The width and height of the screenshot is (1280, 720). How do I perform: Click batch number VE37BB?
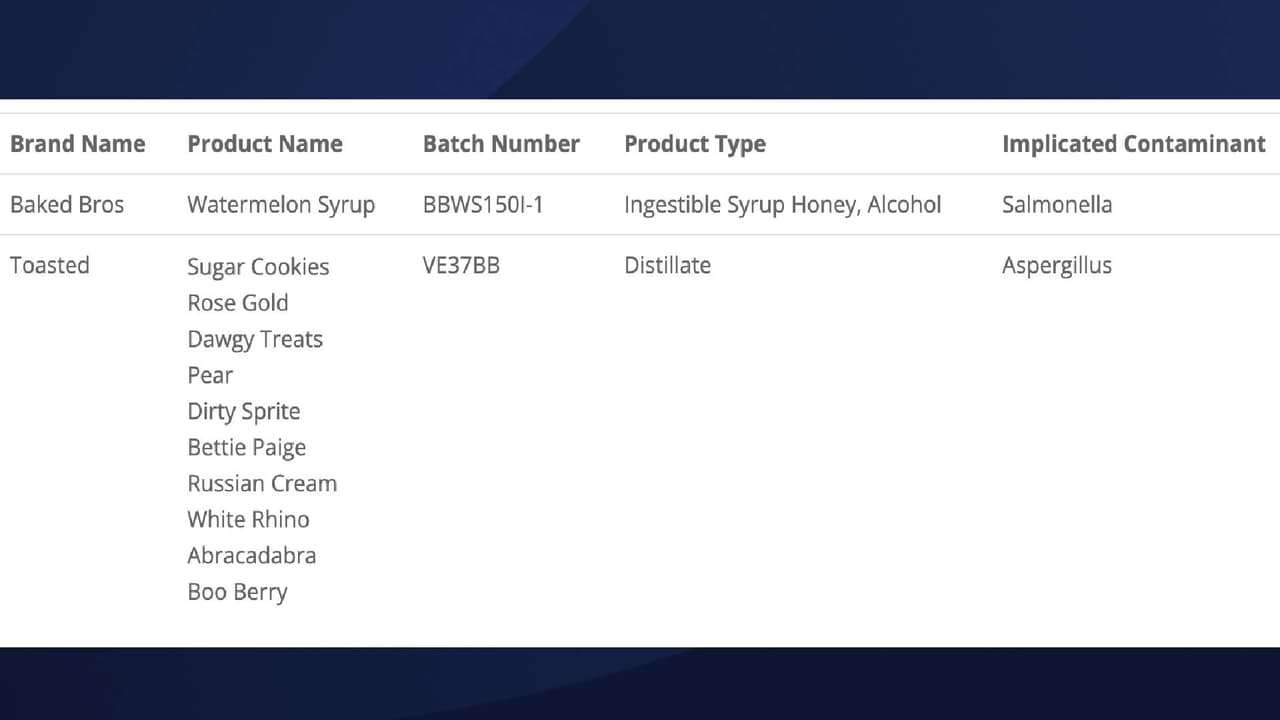pyautogui.click(x=460, y=265)
